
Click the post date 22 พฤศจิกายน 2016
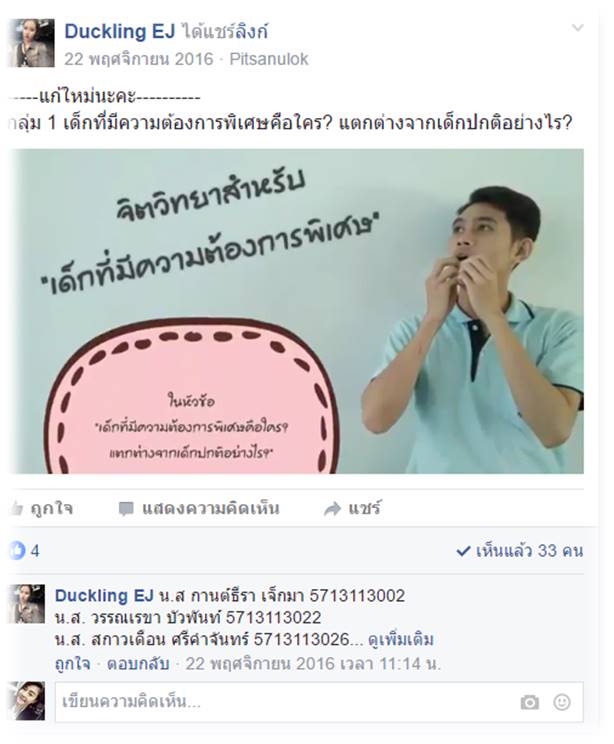pos(139,59)
